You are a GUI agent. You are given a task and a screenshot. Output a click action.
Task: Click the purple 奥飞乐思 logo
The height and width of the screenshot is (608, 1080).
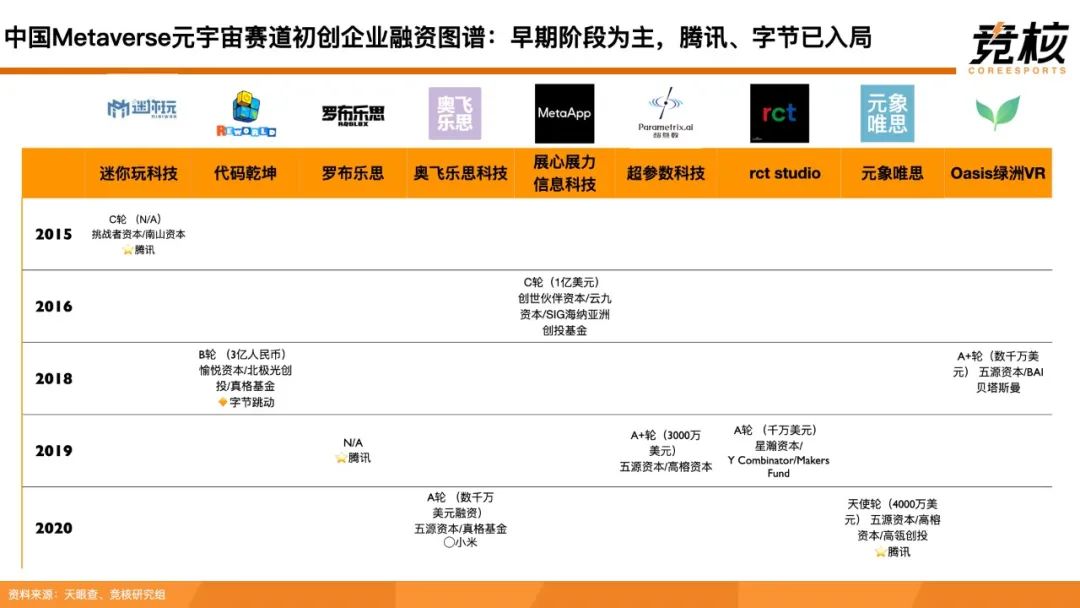pyautogui.click(x=455, y=113)
